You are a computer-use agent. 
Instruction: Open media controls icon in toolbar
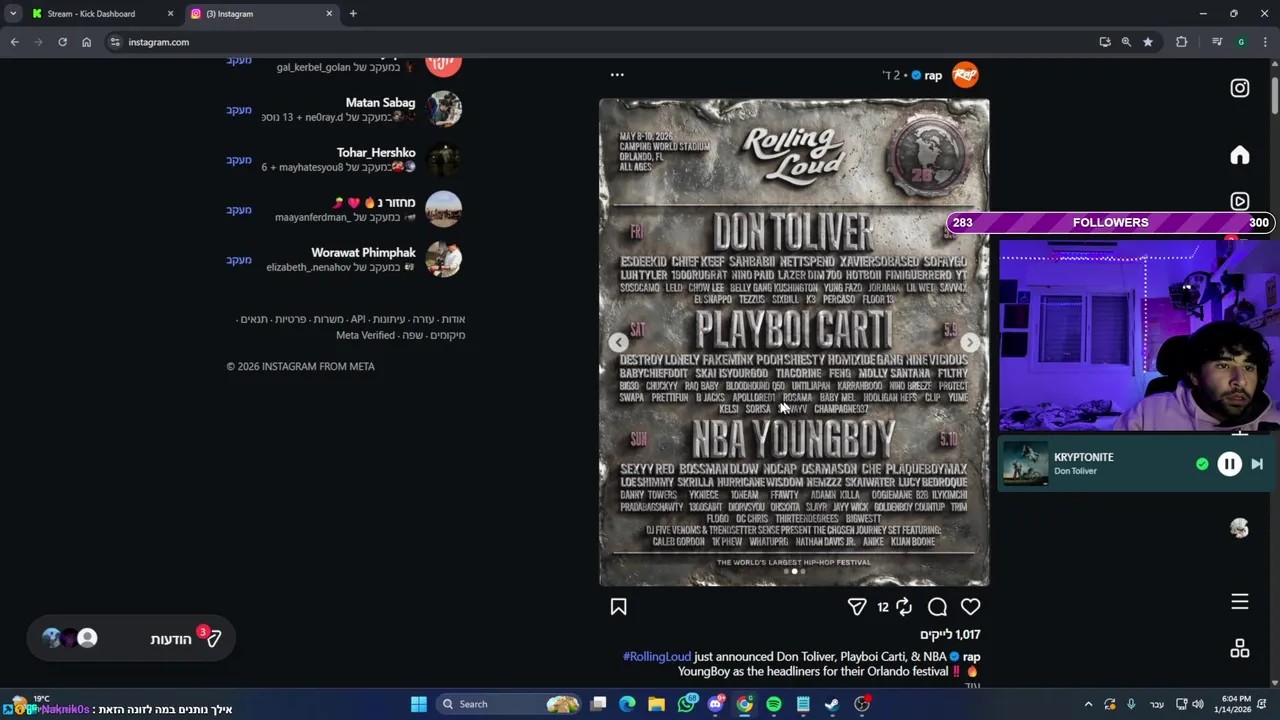point(1216,42)
